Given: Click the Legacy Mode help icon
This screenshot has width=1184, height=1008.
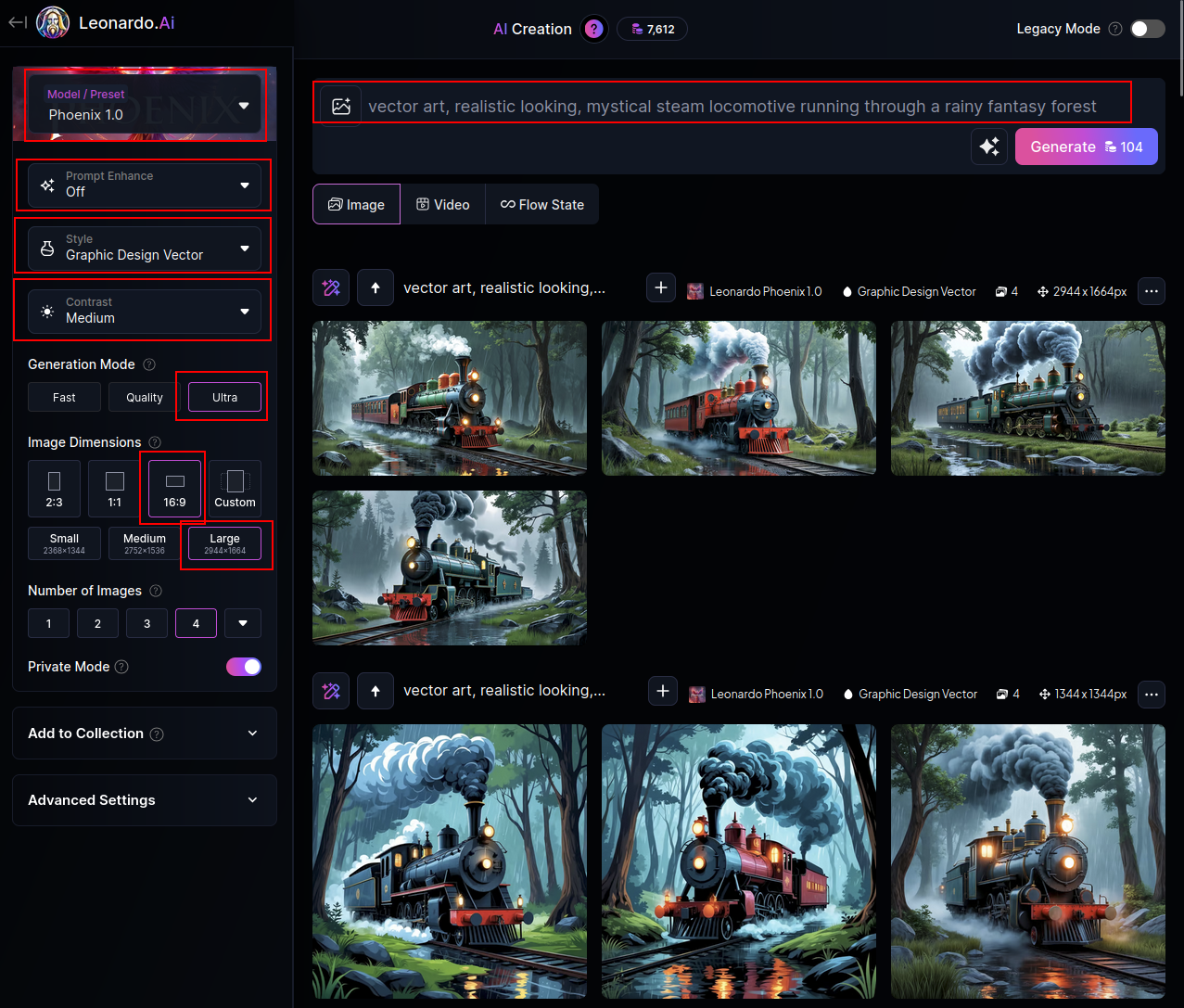Looking at the screenshot, I should click(x=1115, y=29).
